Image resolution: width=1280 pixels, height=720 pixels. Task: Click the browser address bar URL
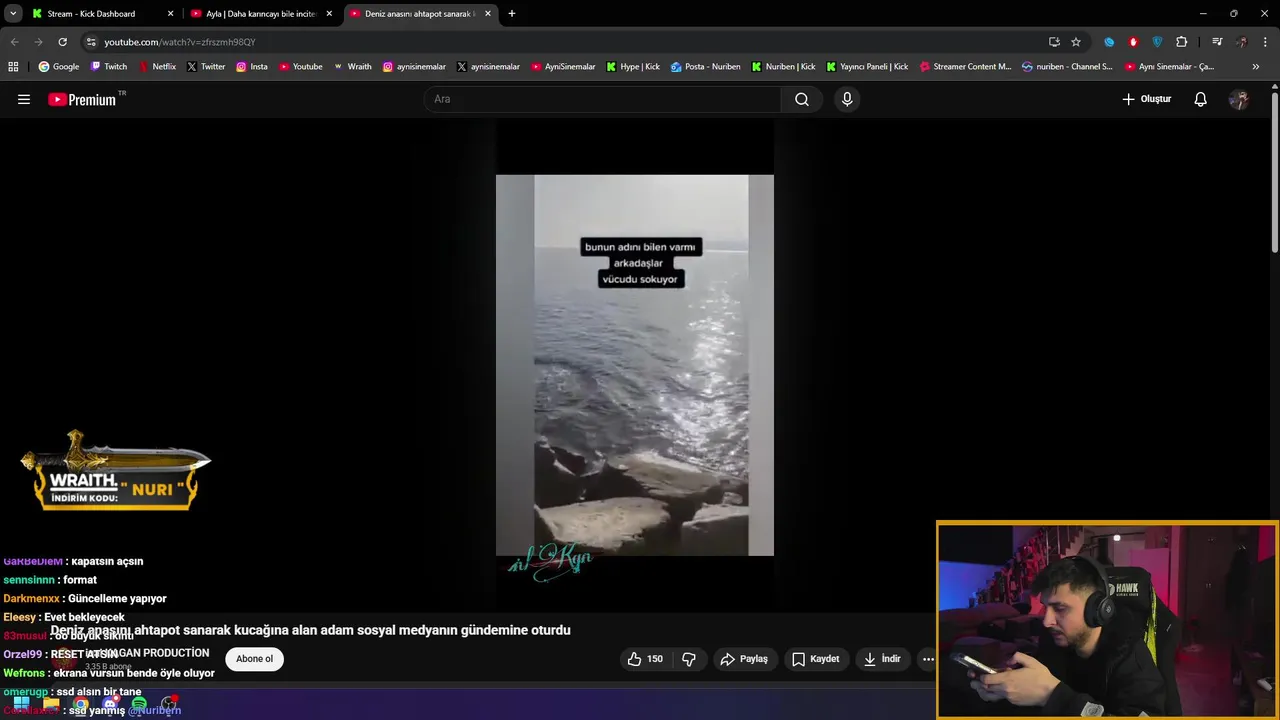[x=180, y=42]
